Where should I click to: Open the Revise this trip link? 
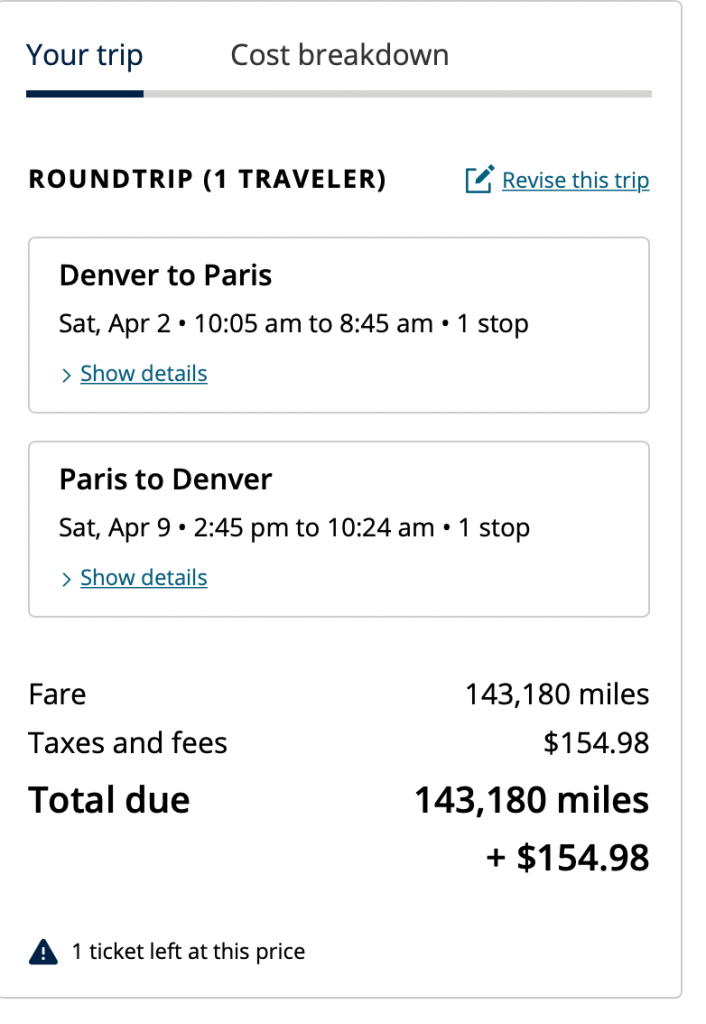575,180
